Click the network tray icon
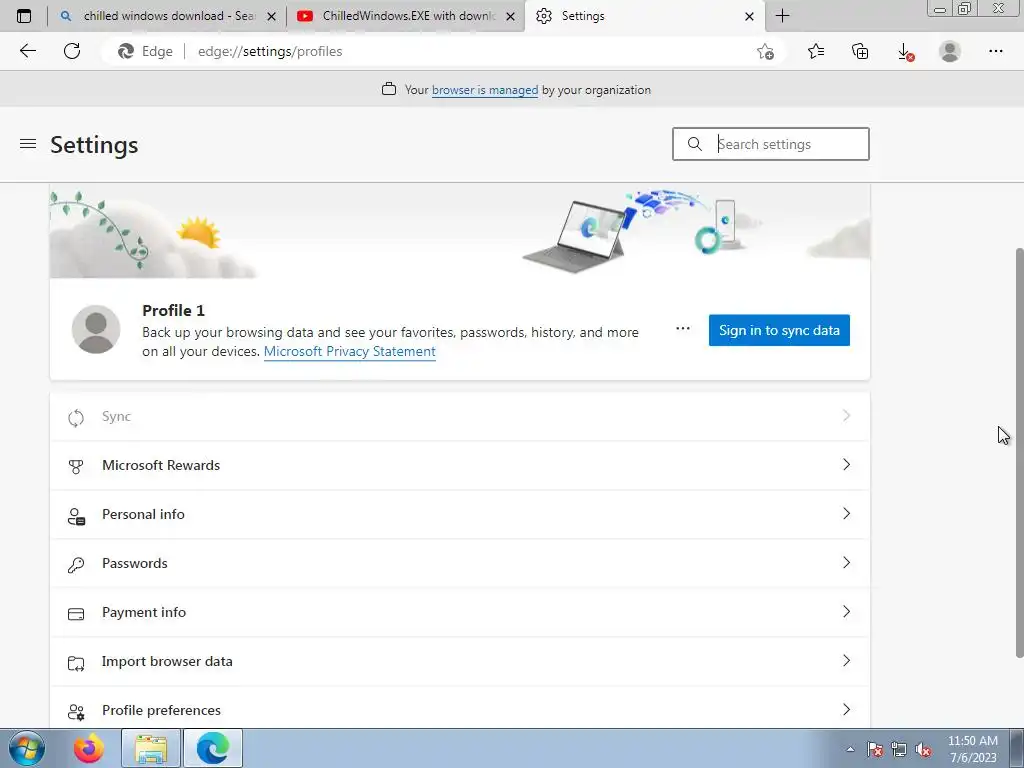This screenshot has width=1024, height=768. pos(899,749)
